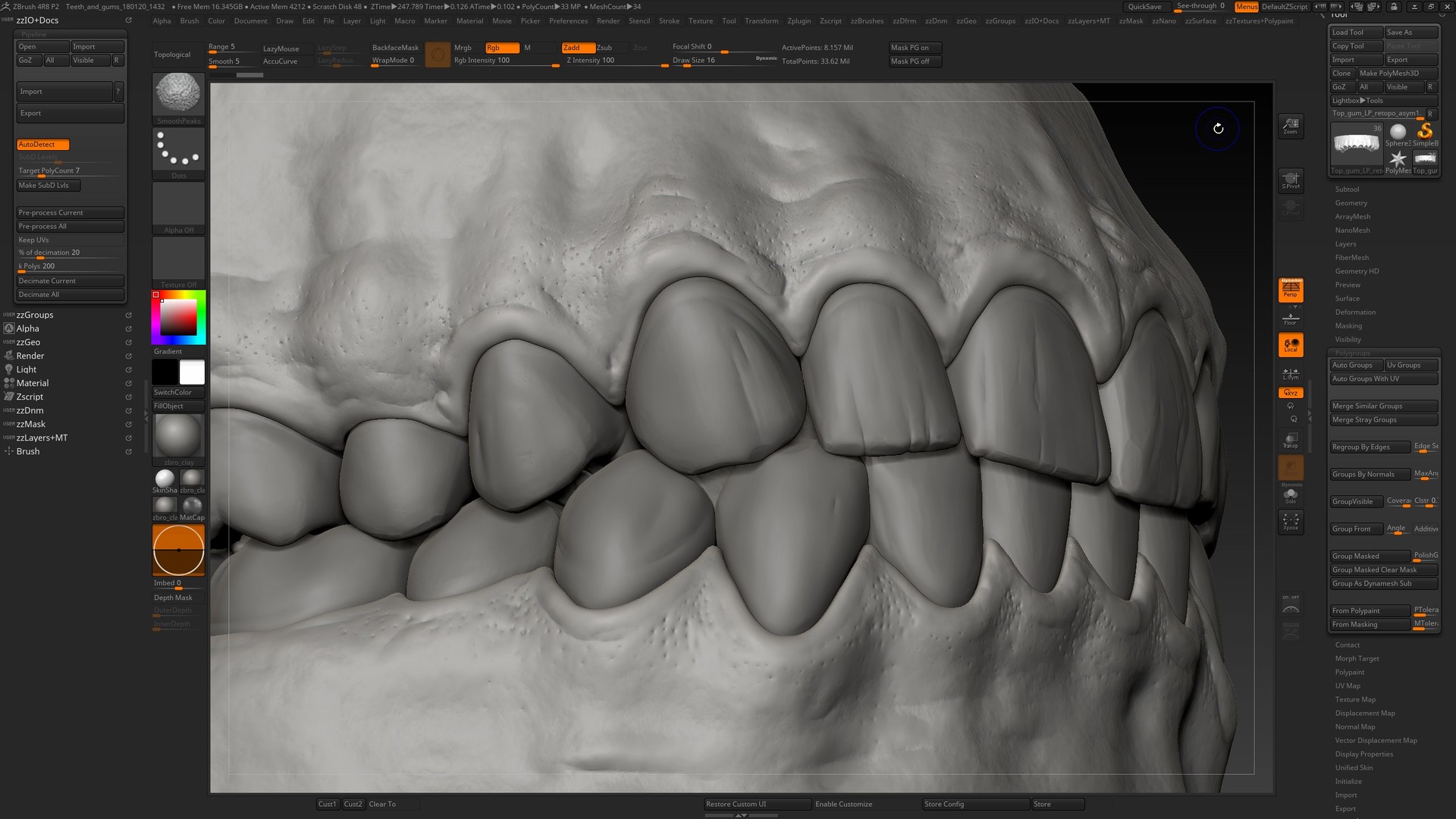Select the L.Sym symmetry icon
Viewport: 1456px width, 819px height.
coord(1289,373)
